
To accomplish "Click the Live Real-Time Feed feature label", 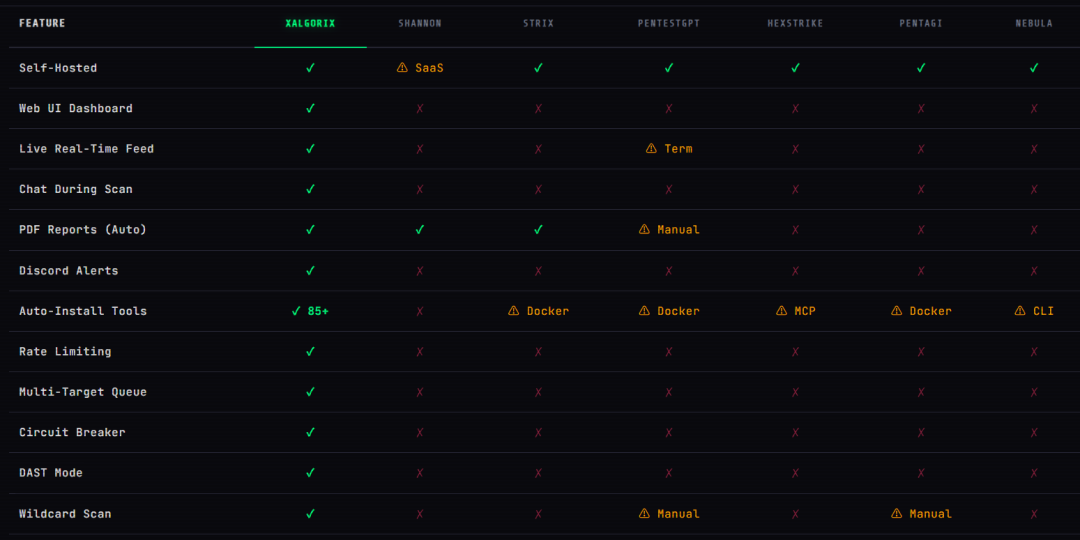I will pos(86,149).
